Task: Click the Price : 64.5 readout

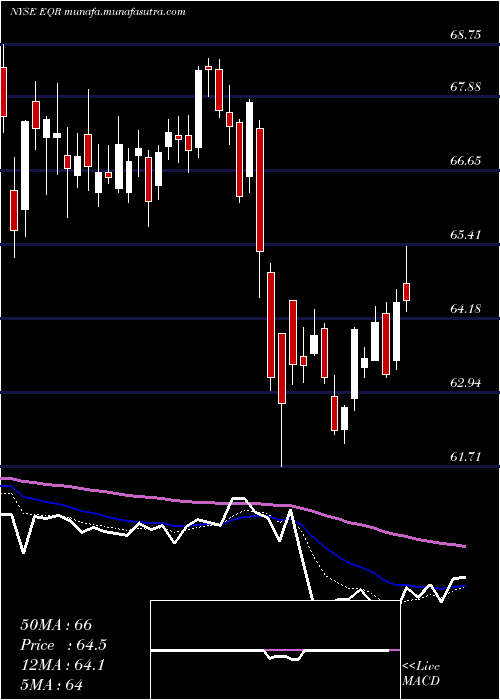Action: click(x=64, y=645)
